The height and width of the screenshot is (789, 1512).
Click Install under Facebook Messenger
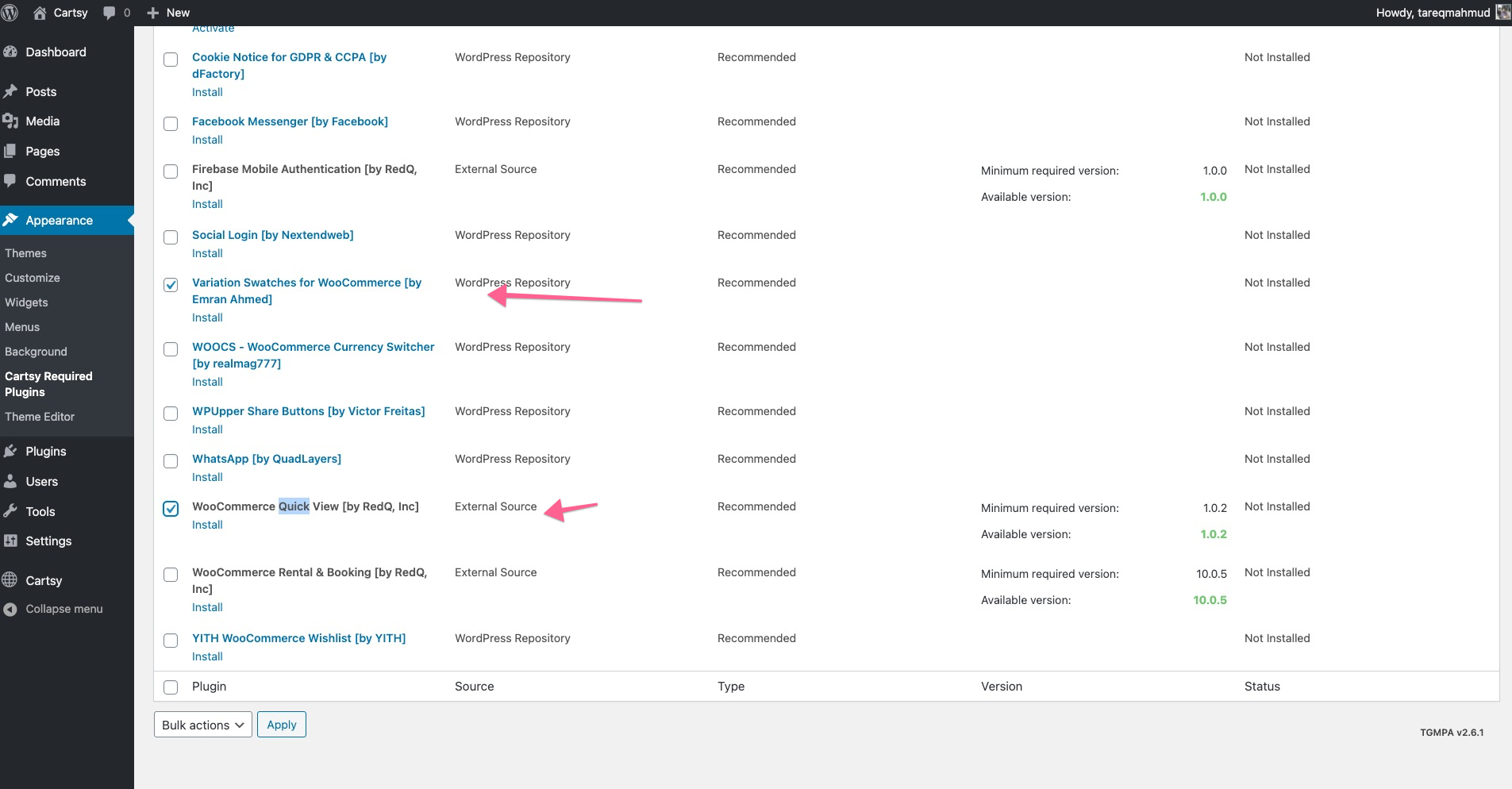(207, 140)
